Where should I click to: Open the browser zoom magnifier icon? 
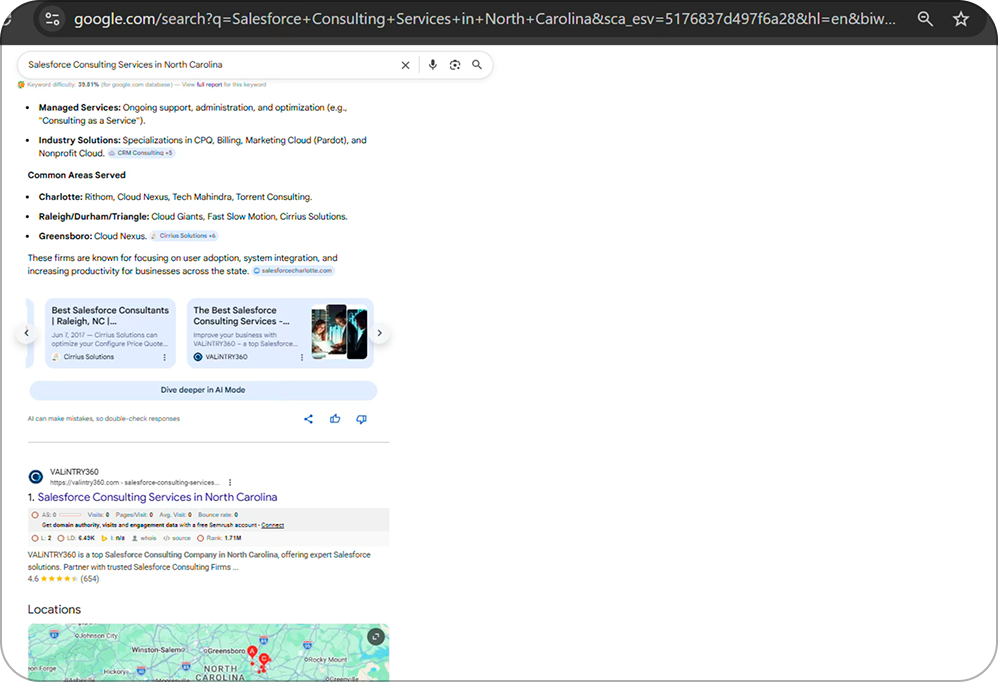(925, 19)
